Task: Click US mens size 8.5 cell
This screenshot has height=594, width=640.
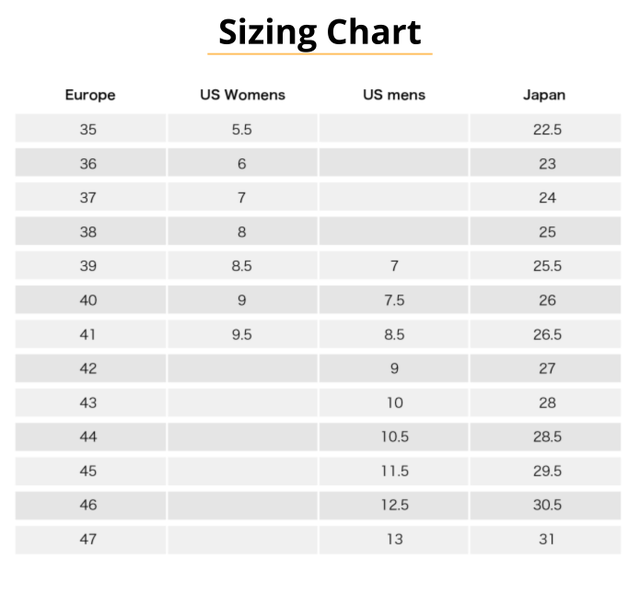Action: click(x=394, y=335)
